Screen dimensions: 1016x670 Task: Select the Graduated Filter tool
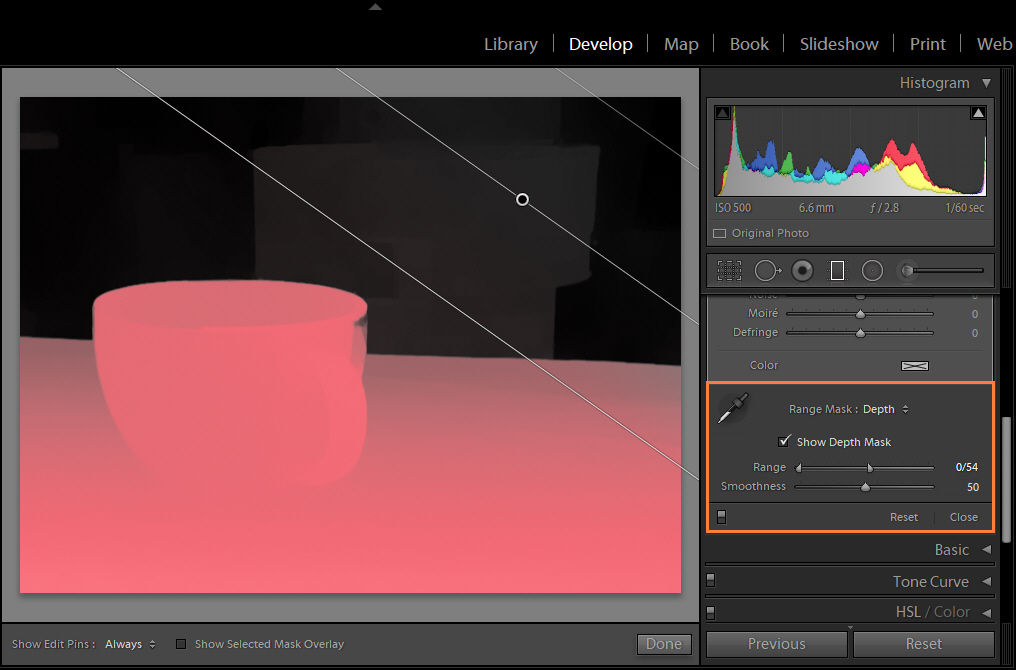(x=837, y=270)
